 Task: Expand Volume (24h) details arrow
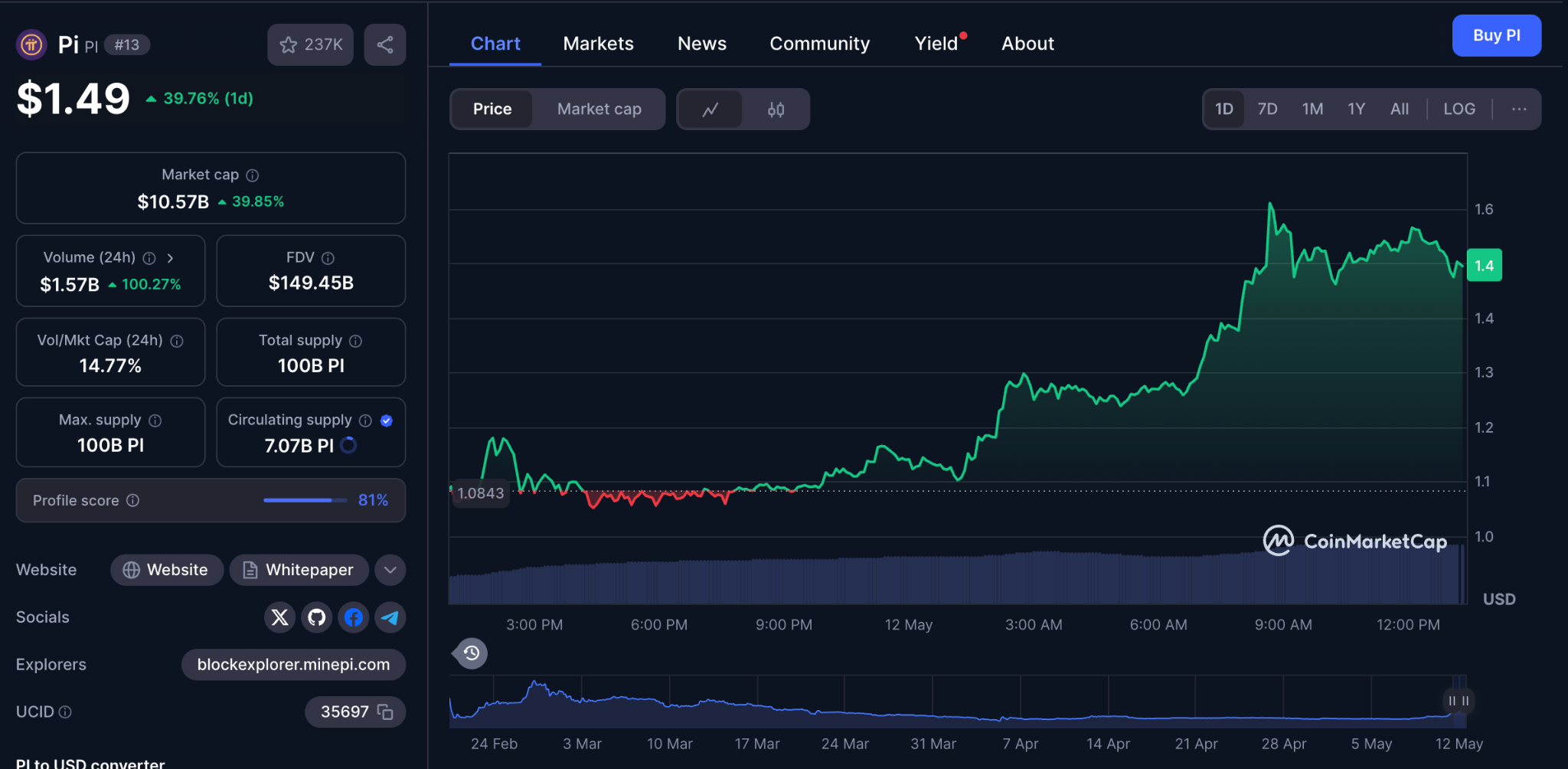(x=170, y=258)
